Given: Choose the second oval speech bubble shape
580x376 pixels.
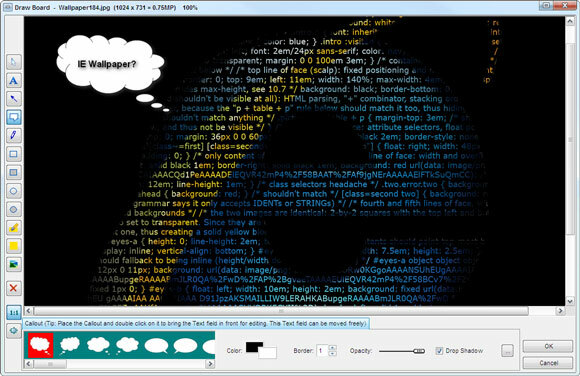Looking at the screenshot, I should [185, 346].
